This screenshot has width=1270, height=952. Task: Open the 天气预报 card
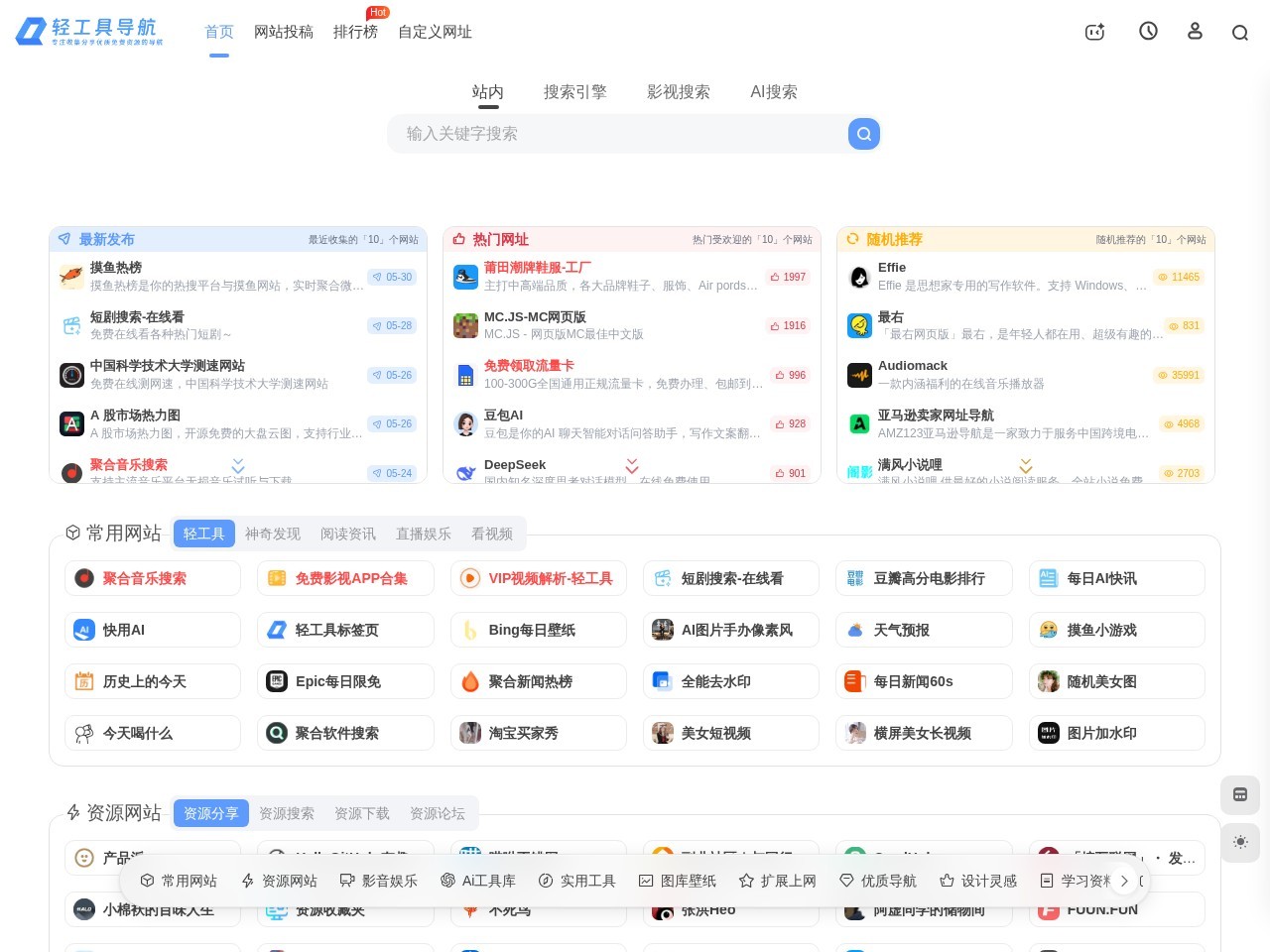pos(924,630)
